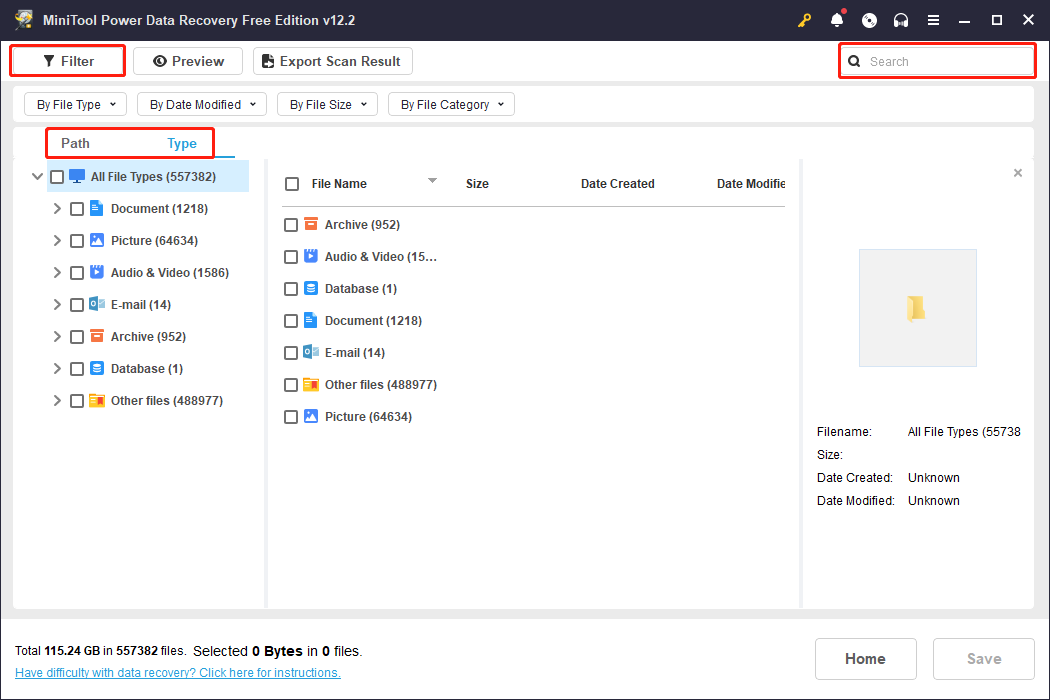Screen dimensions: 1050x700
Task: Select Database (1) tree row
Action: click(149, 368)
